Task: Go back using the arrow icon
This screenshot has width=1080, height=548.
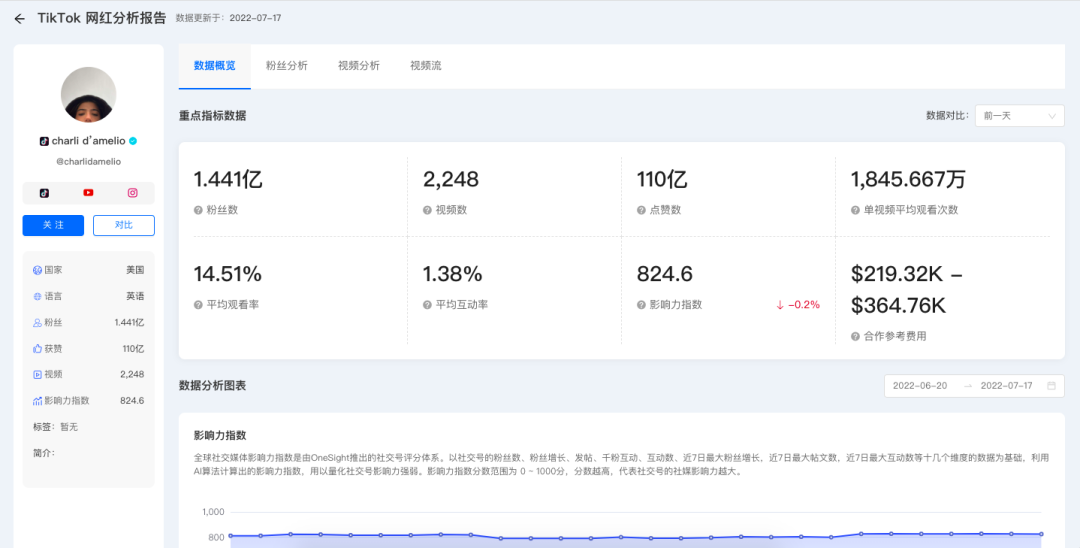Action: click(x=19, y=19)
